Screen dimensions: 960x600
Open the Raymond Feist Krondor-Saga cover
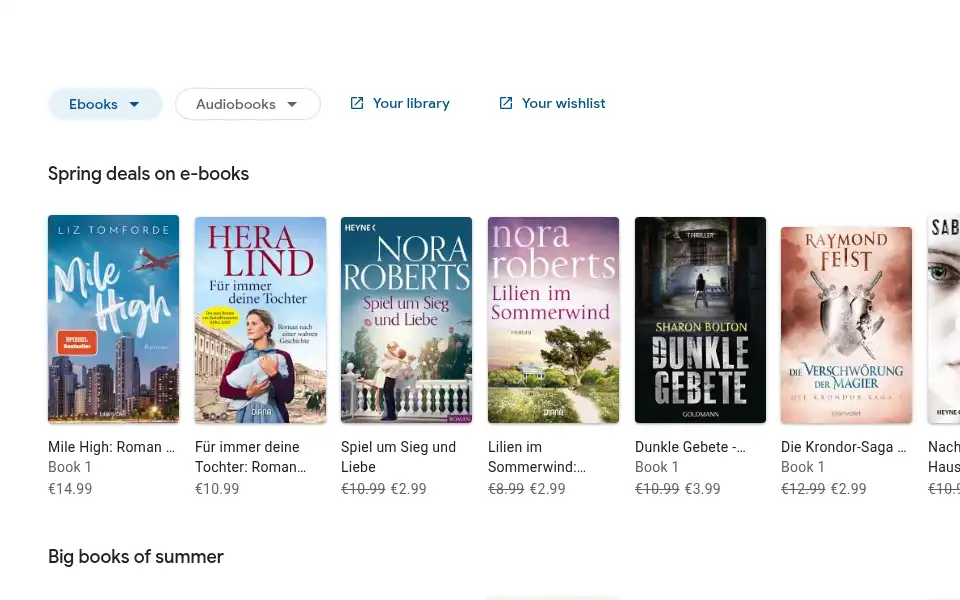pyautogui.click(x=846, y=325)
